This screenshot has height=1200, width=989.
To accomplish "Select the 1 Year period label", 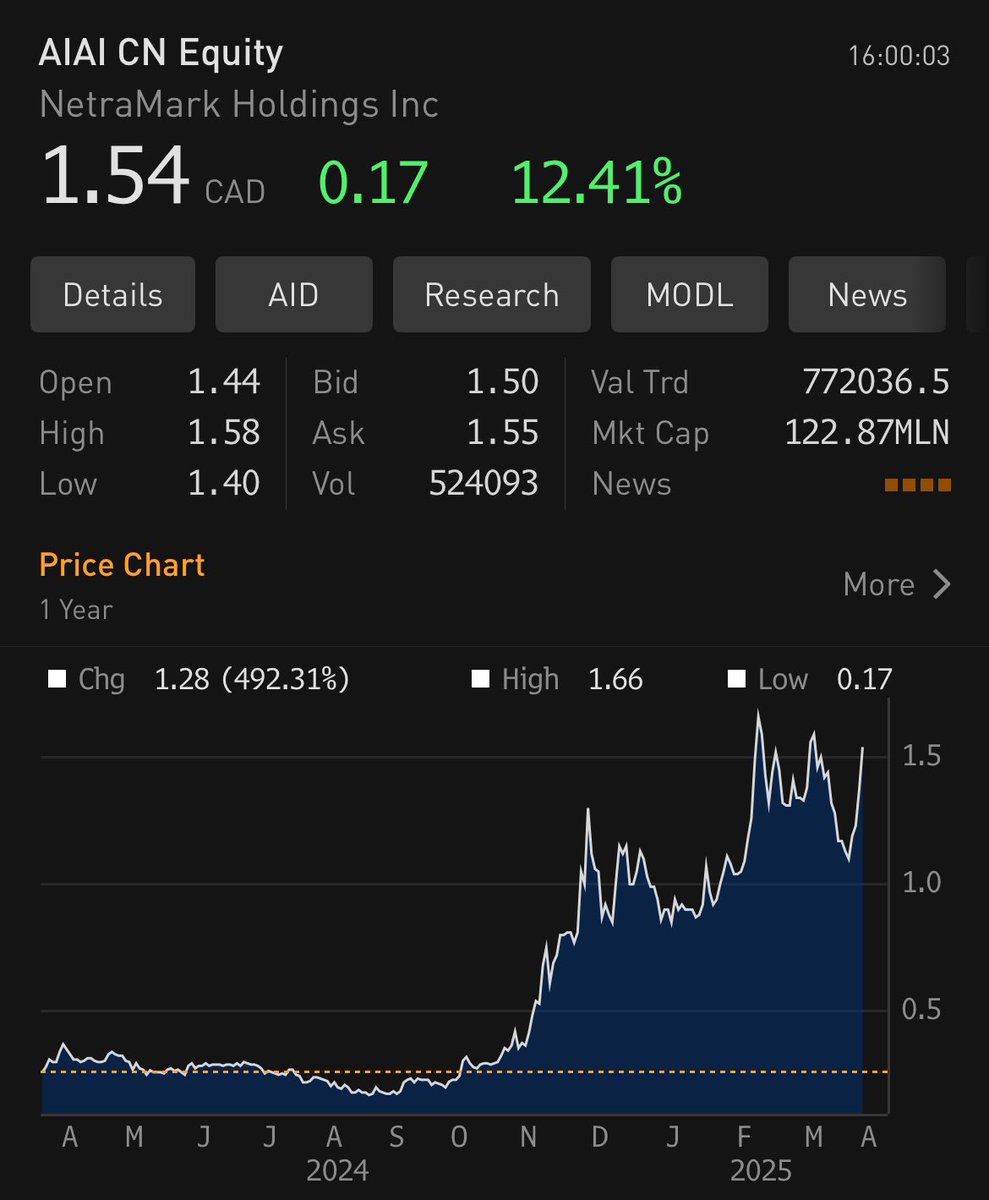I will (76, 610).
